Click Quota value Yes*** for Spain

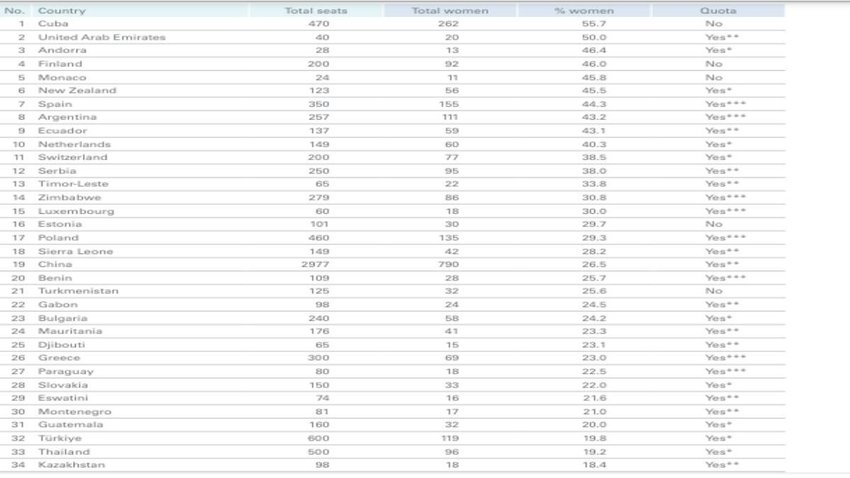[725, 104]
